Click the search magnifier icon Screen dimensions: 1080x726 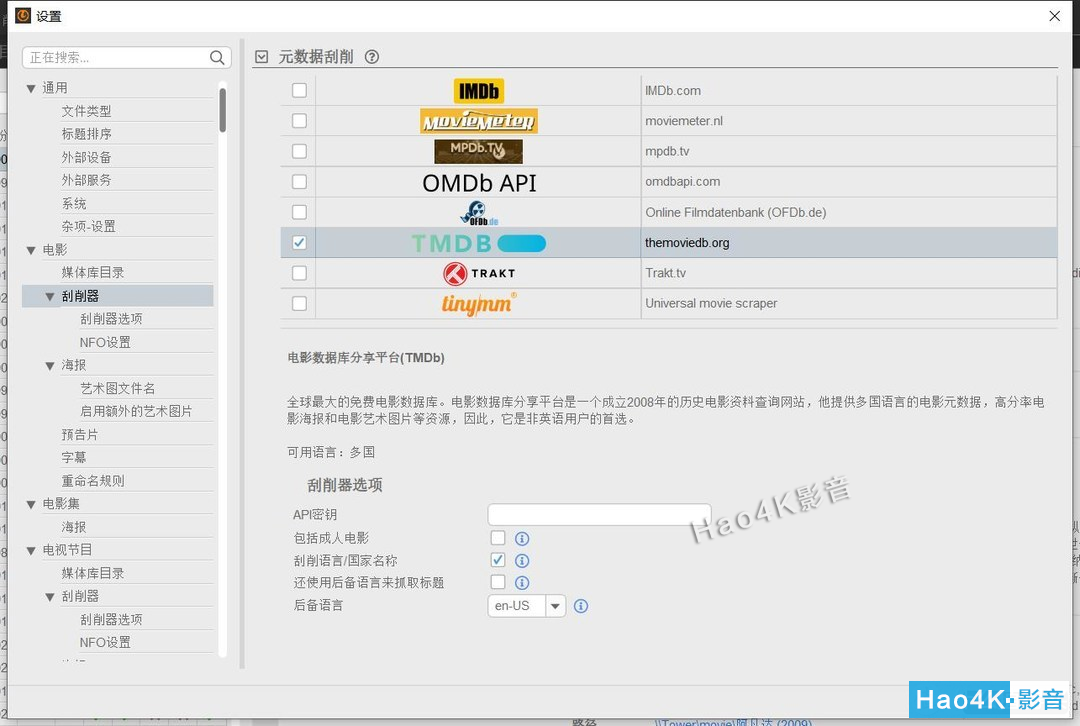[x=217, y=58]
